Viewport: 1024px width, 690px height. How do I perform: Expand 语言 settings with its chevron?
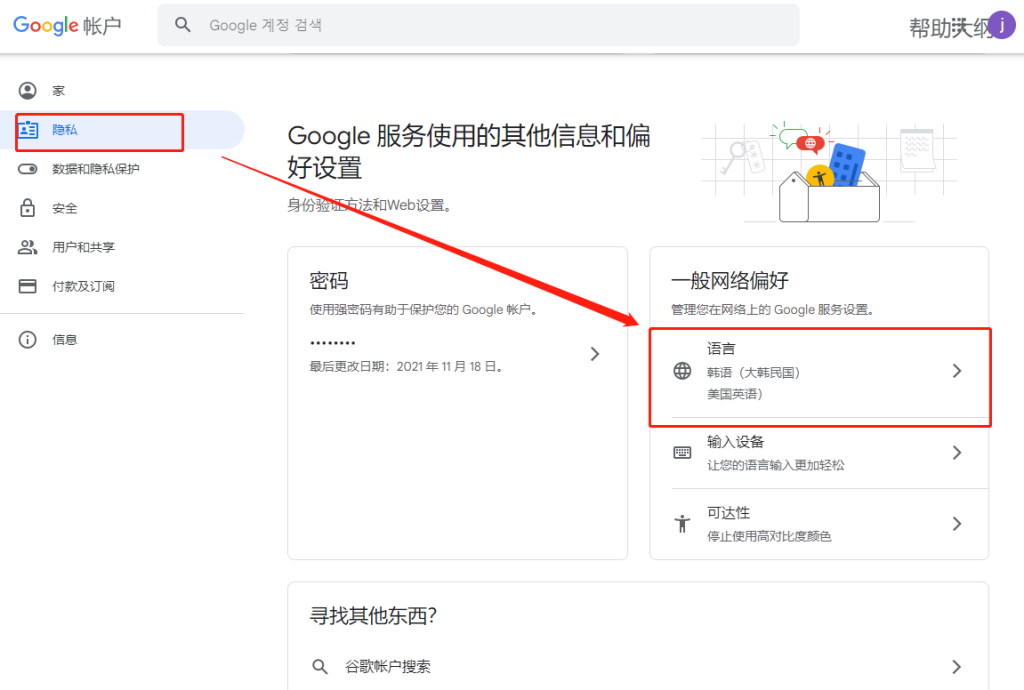pyautogui.click(x=957, y=371)
